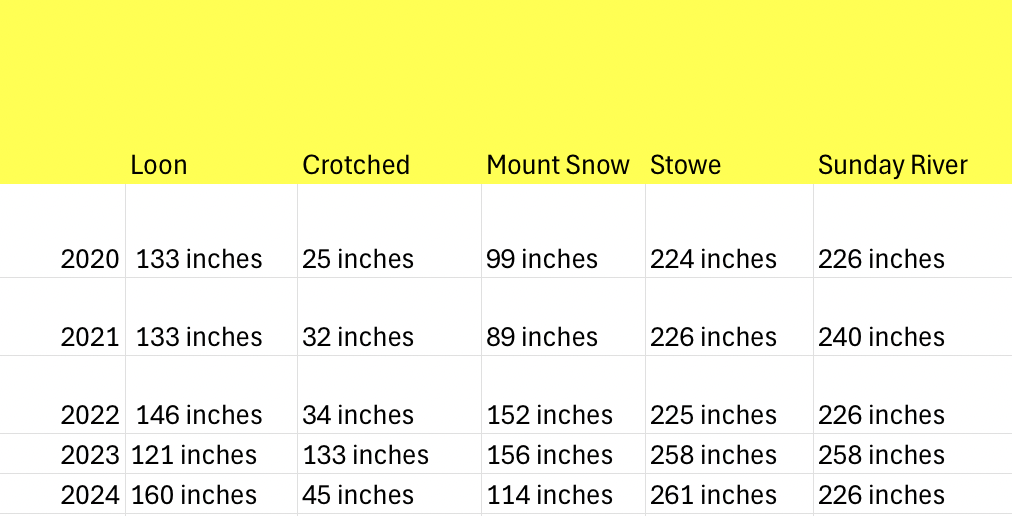Image resolution: width=1012 pixels, height=516 pixels.
Task: Click the 99 inches Mount Snow cell
Action: coord(542,259)
